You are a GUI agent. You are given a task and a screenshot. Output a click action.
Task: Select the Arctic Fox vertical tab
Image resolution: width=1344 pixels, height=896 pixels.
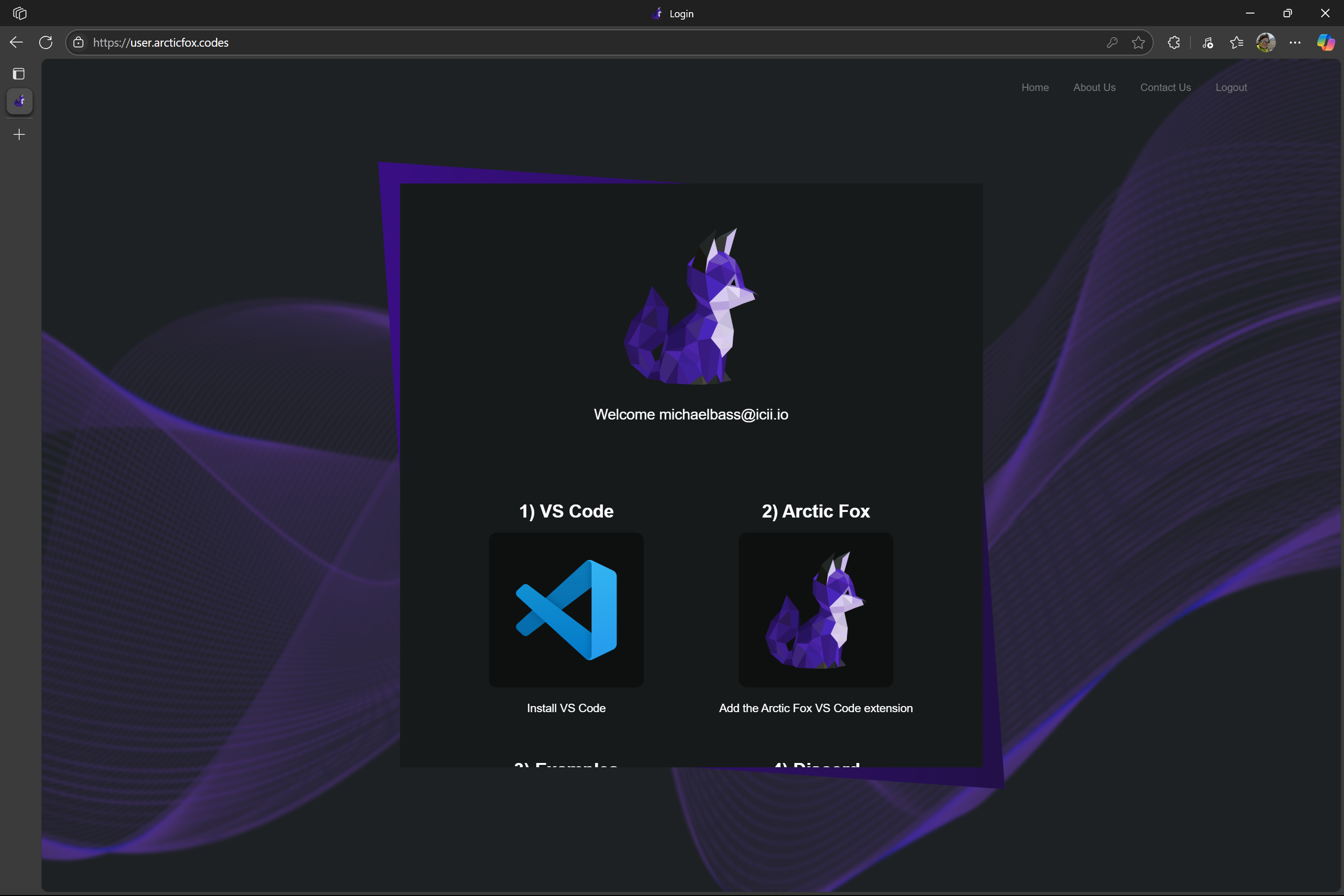point(20,101)
